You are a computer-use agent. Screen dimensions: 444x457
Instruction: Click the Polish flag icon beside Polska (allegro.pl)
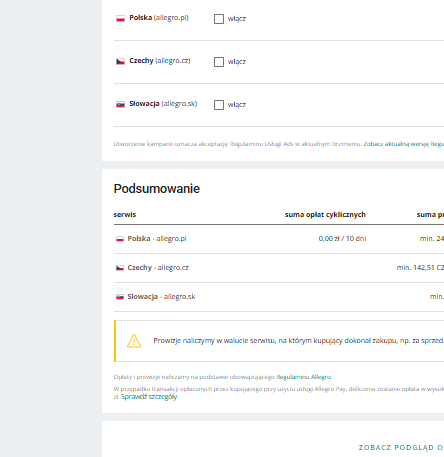click(120, 18)
